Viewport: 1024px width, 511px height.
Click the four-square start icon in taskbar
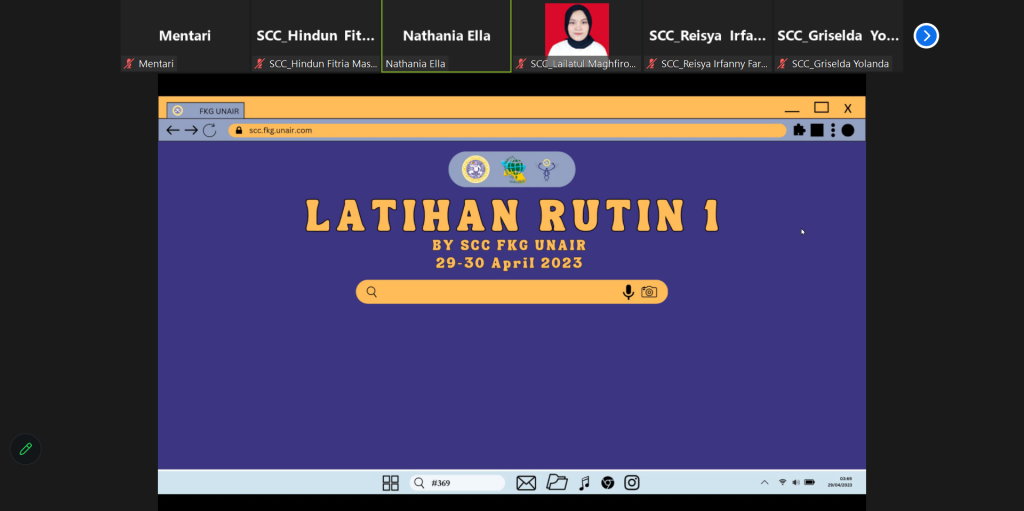pyautogui.click(x=391, y=483)
